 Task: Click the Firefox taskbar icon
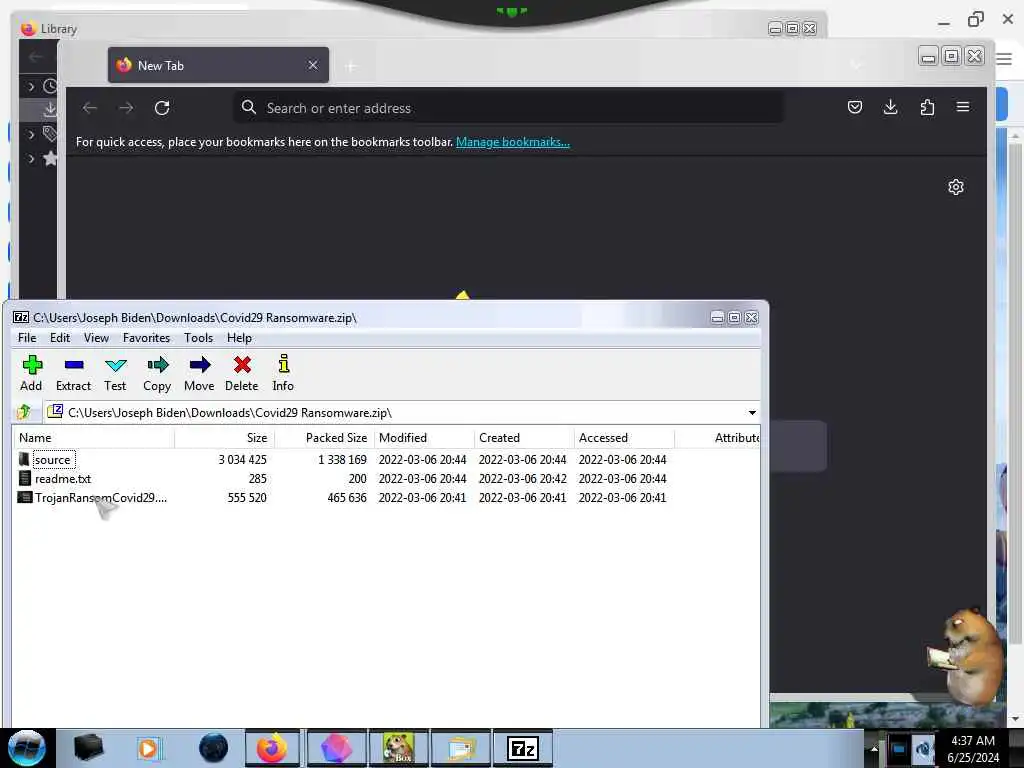click(272, 748)
